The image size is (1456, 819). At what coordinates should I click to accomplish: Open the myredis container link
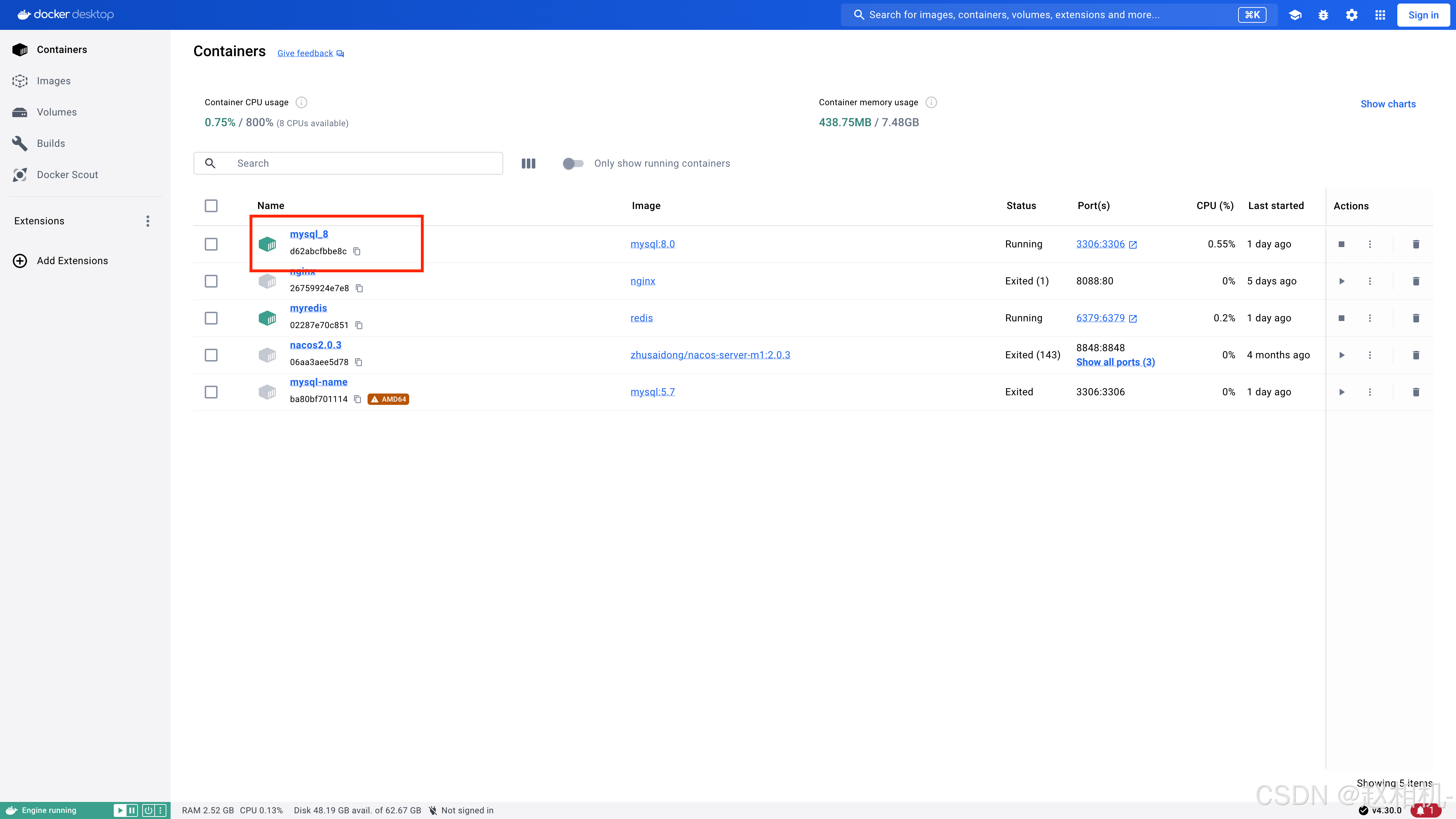(308, 308)
